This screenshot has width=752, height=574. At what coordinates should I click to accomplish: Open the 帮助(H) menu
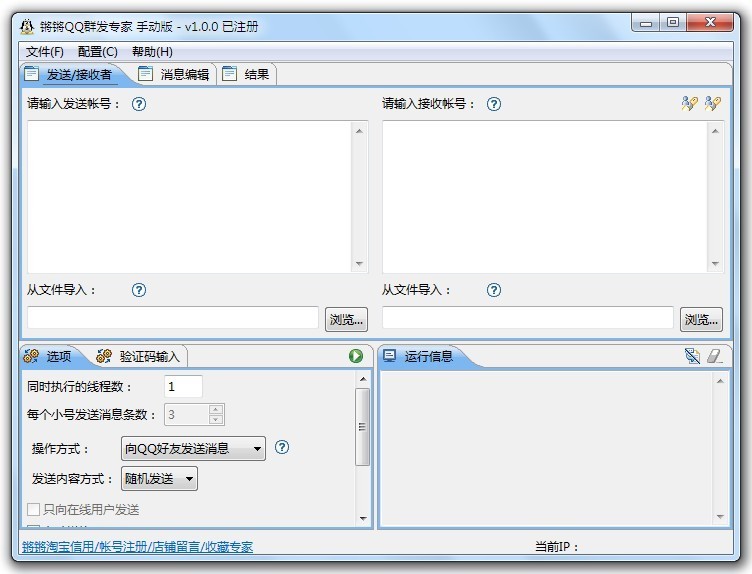pyautogui.click(x=152, y=52)
